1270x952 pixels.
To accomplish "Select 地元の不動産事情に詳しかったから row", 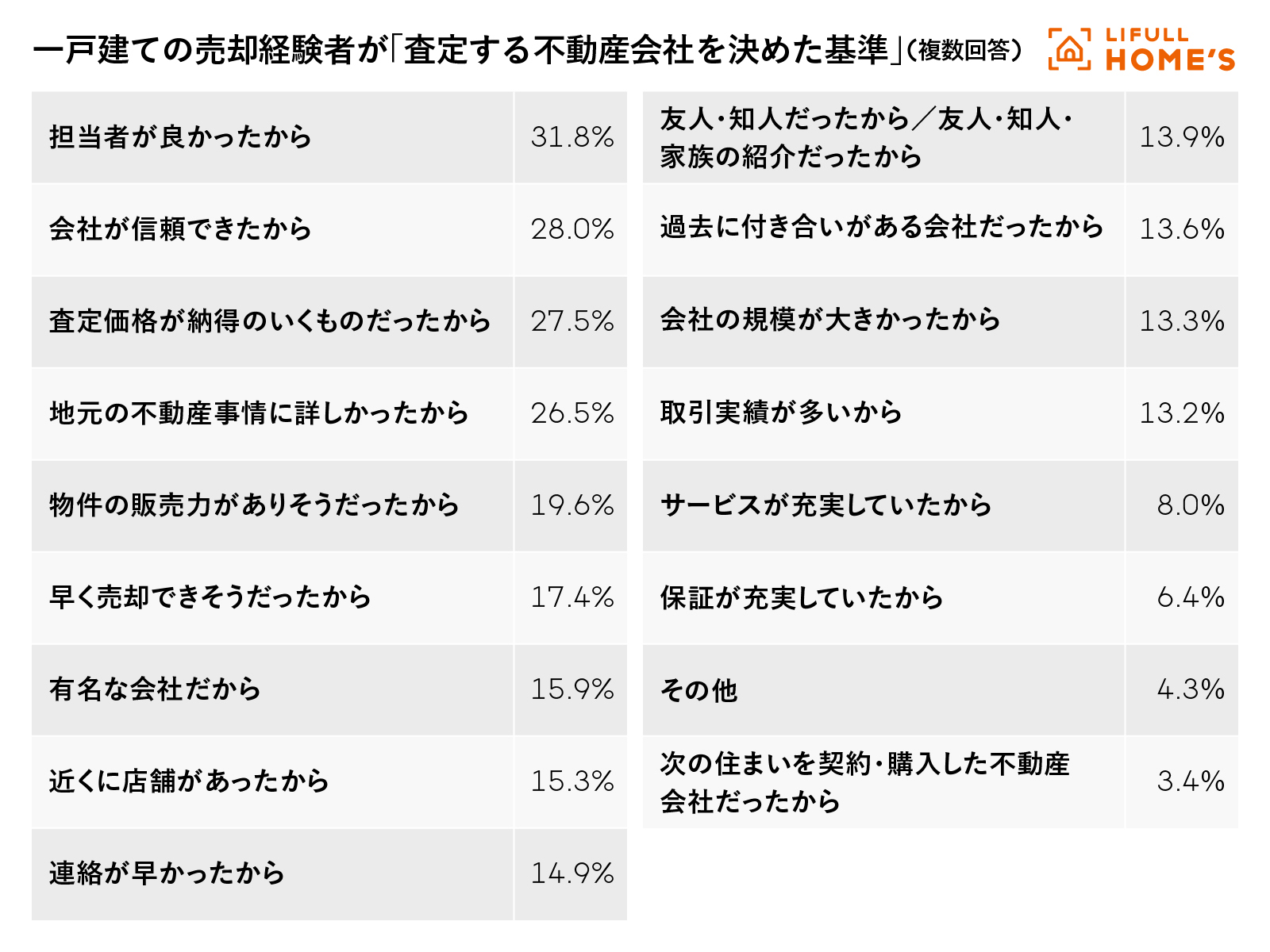I will tap(259, 413).
